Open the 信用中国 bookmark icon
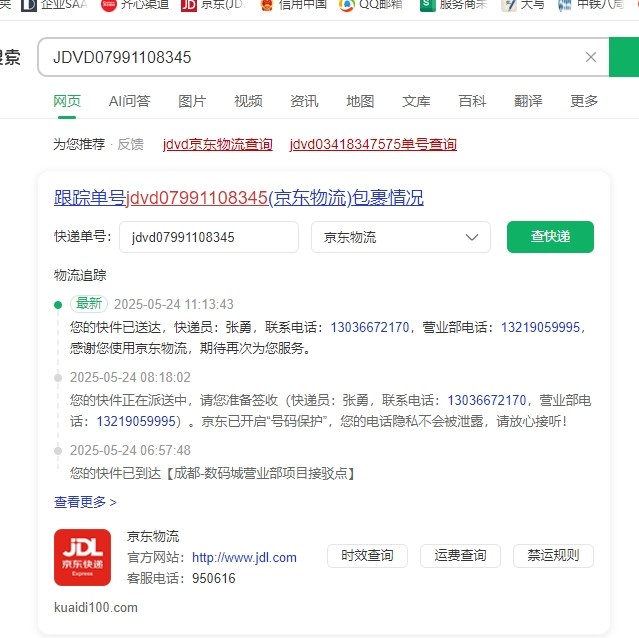This screenshot has height=638, width=639. [x=267, y=5]
